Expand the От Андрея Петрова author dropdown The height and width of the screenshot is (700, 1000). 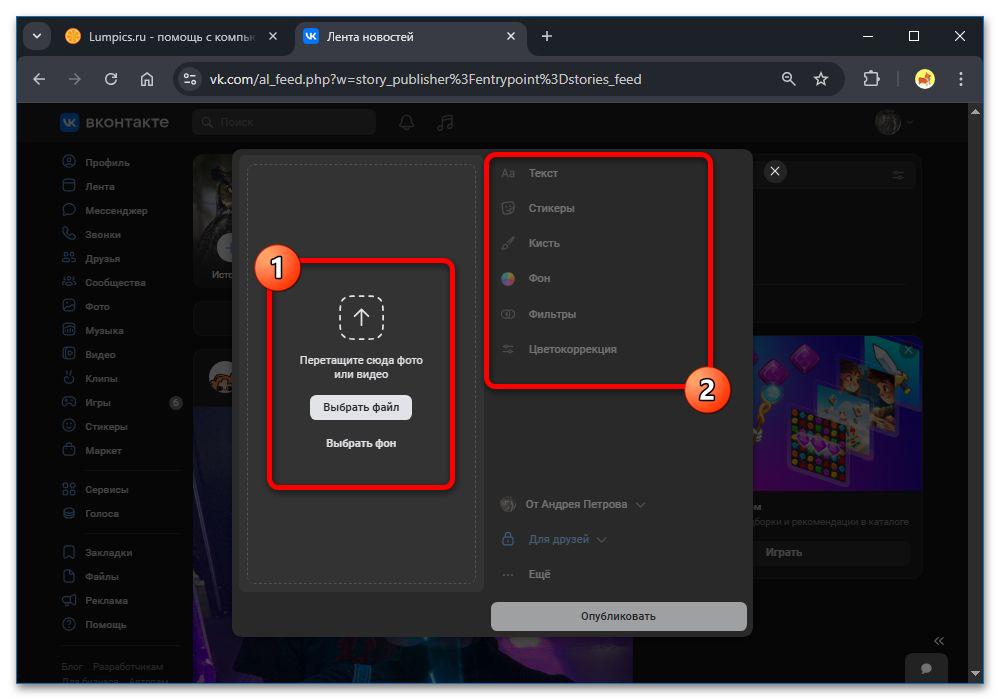tap(573, 504)
